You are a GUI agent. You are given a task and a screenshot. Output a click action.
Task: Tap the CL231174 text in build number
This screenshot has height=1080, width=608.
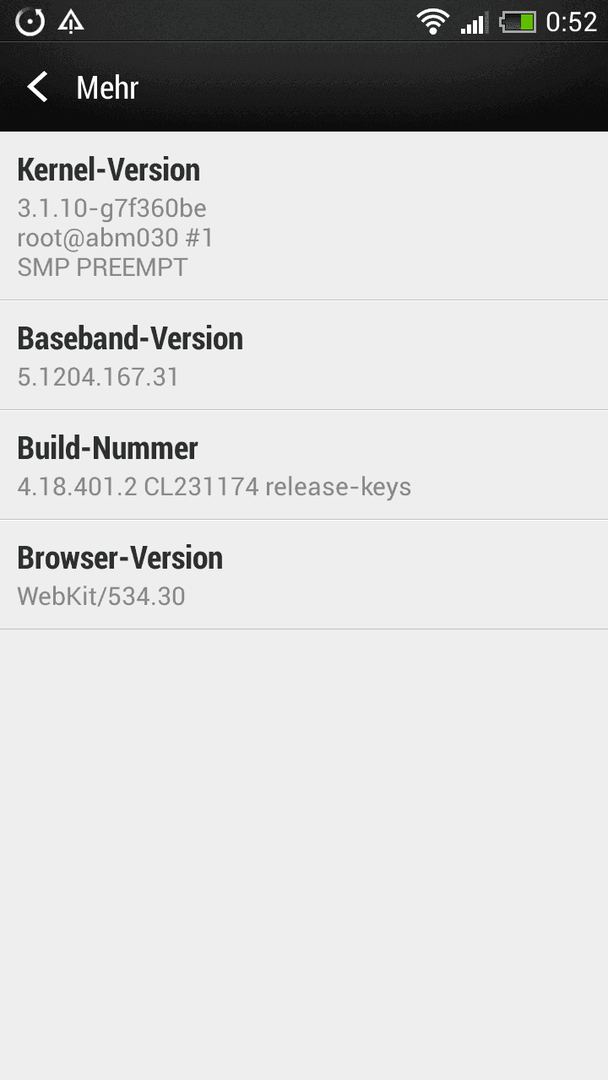pyautogui.click(x=201, y=486)
